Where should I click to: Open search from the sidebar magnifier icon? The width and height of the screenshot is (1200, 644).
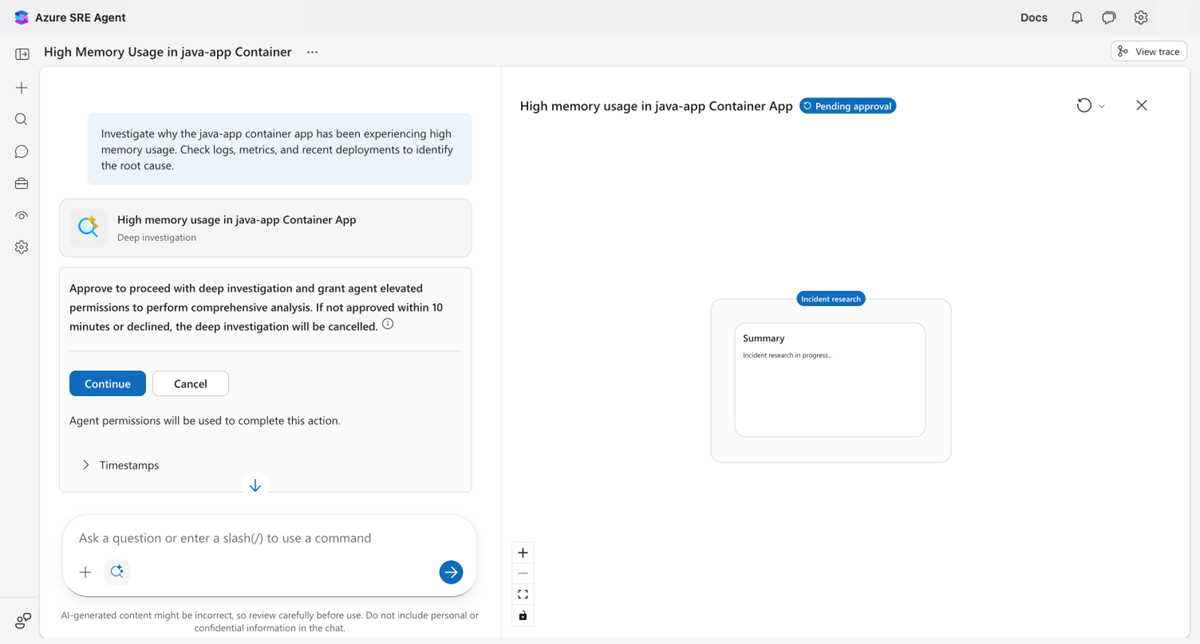22,119
